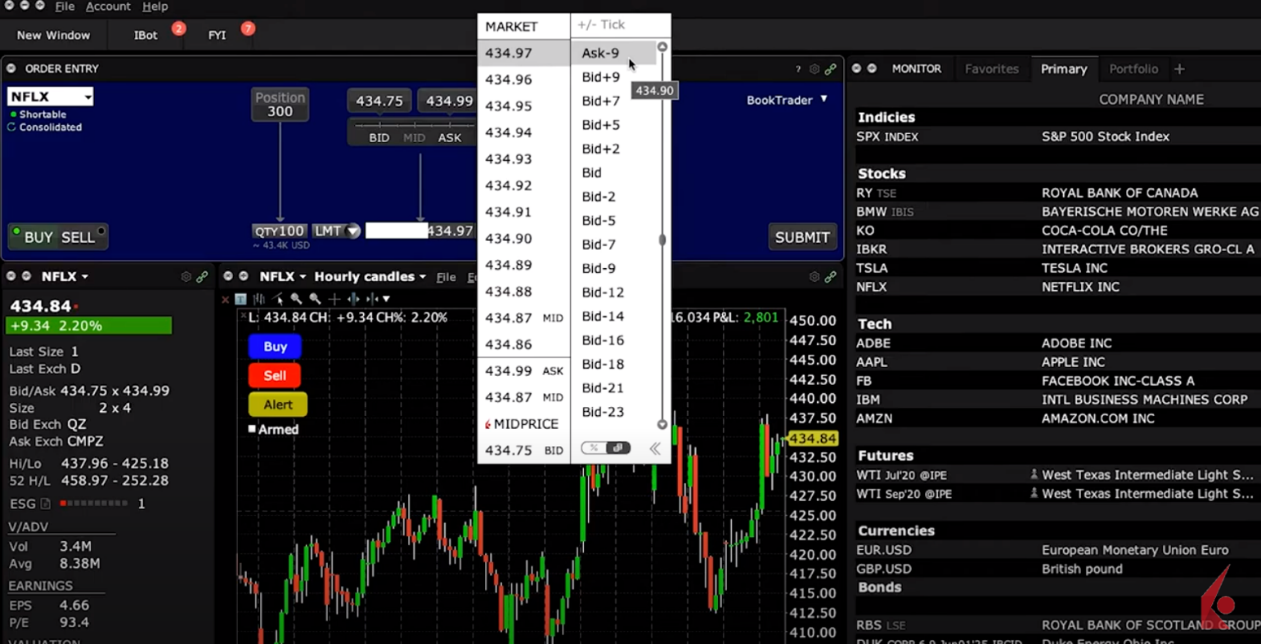The image size is (1261, 644).
Task: Click the yellow Alert button on chart
Action: click(277, 405)
